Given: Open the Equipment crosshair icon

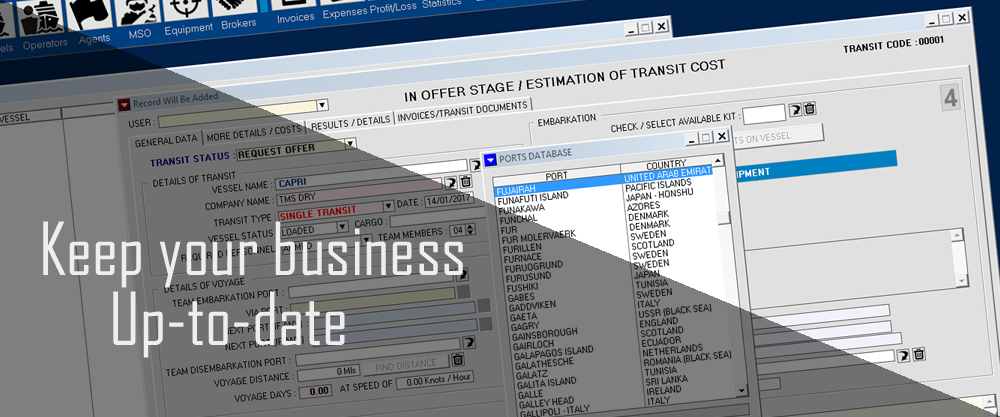Looking at the screenshot, I should coord(186,10).
